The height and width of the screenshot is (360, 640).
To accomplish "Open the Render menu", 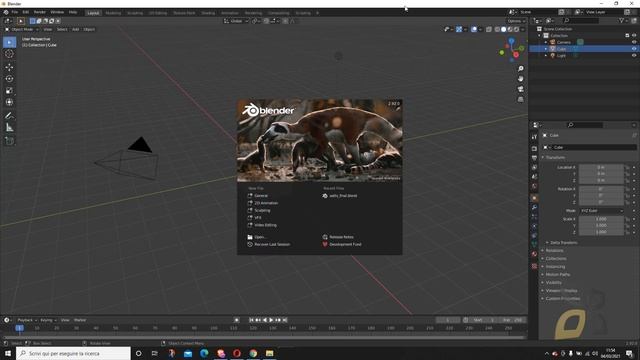I will click(x=40, y=12).
